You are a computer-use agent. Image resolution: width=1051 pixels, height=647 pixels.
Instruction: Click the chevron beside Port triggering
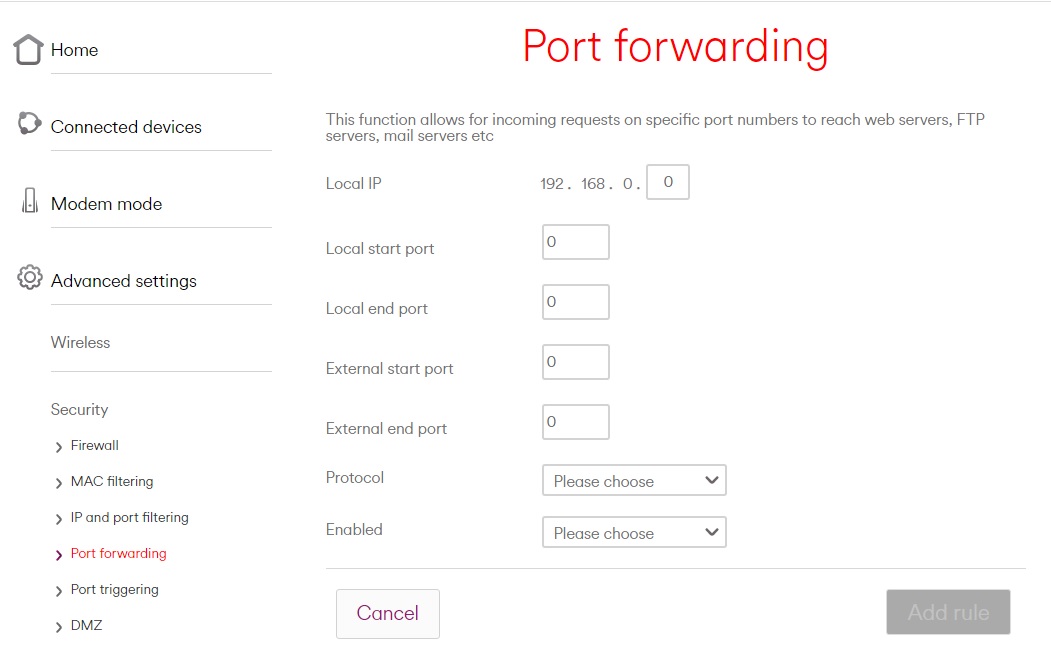[x=59, y=591]
